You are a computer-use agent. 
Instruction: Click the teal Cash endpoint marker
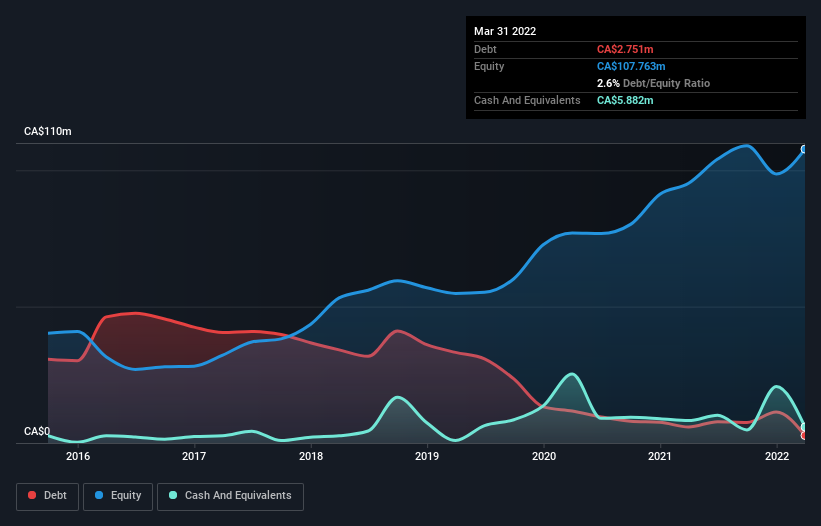[x=804, y=427]
